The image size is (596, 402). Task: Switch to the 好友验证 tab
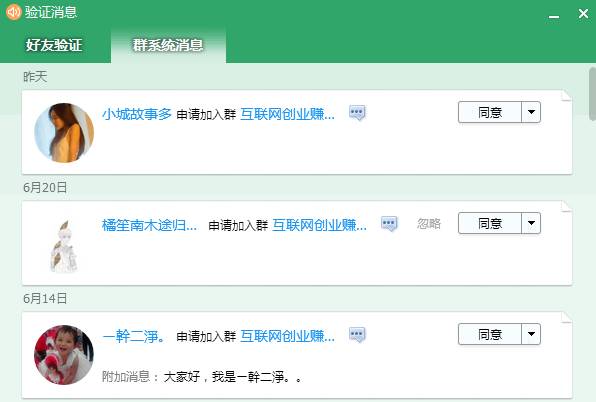[54, 45]
